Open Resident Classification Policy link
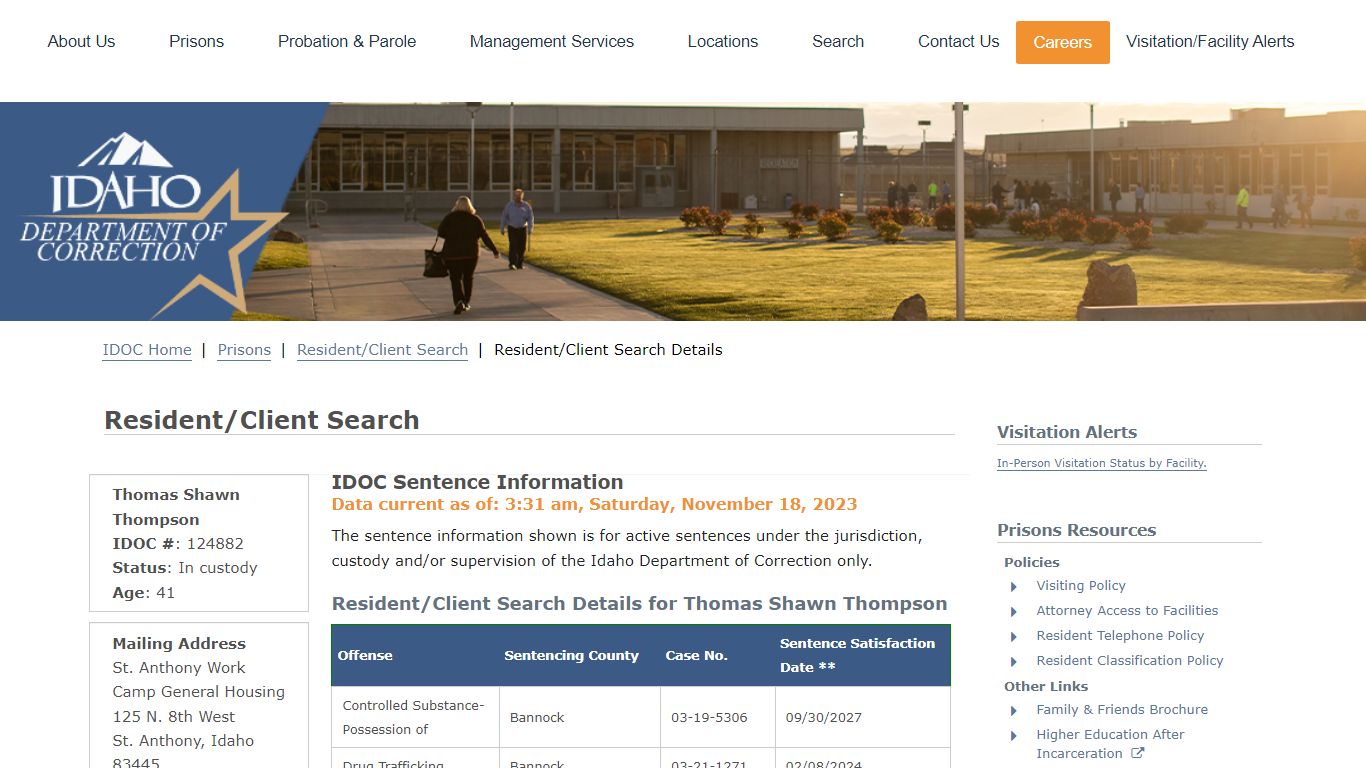1366x768 pixels. tap(1130, 661)
